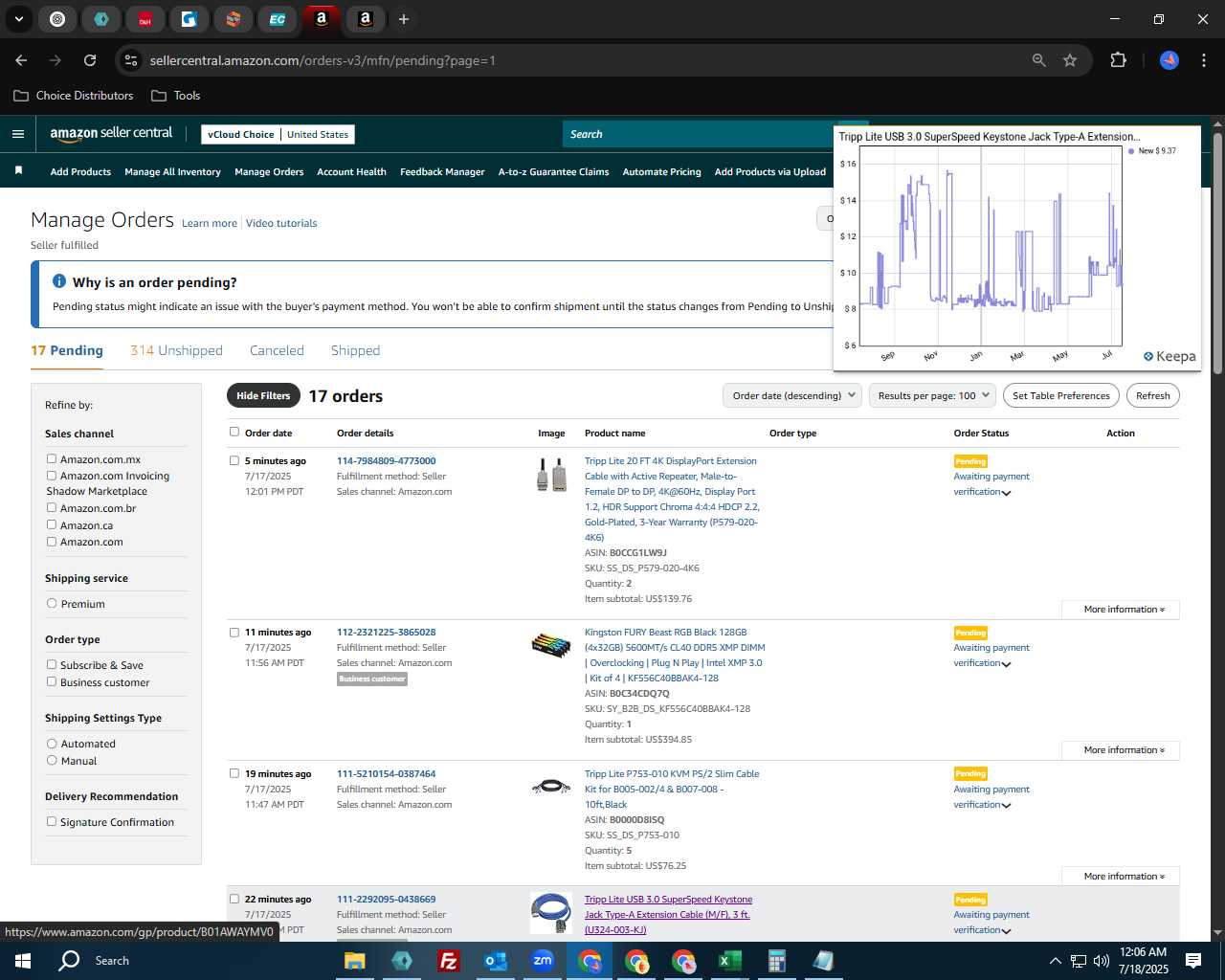Switch to the Canceled orders tab
The height and width of the screenshot is (980, 1225).
[x=277, y=350]
